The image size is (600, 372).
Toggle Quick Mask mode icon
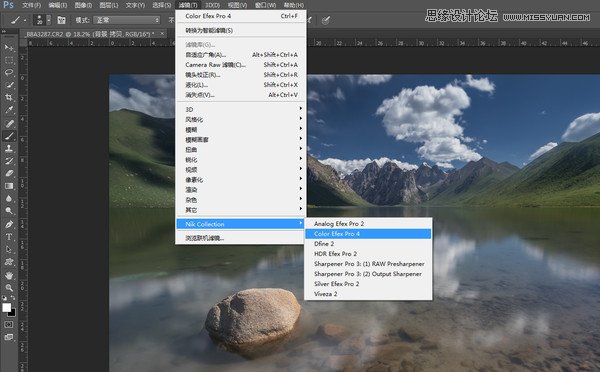click(x=9, y=325)
